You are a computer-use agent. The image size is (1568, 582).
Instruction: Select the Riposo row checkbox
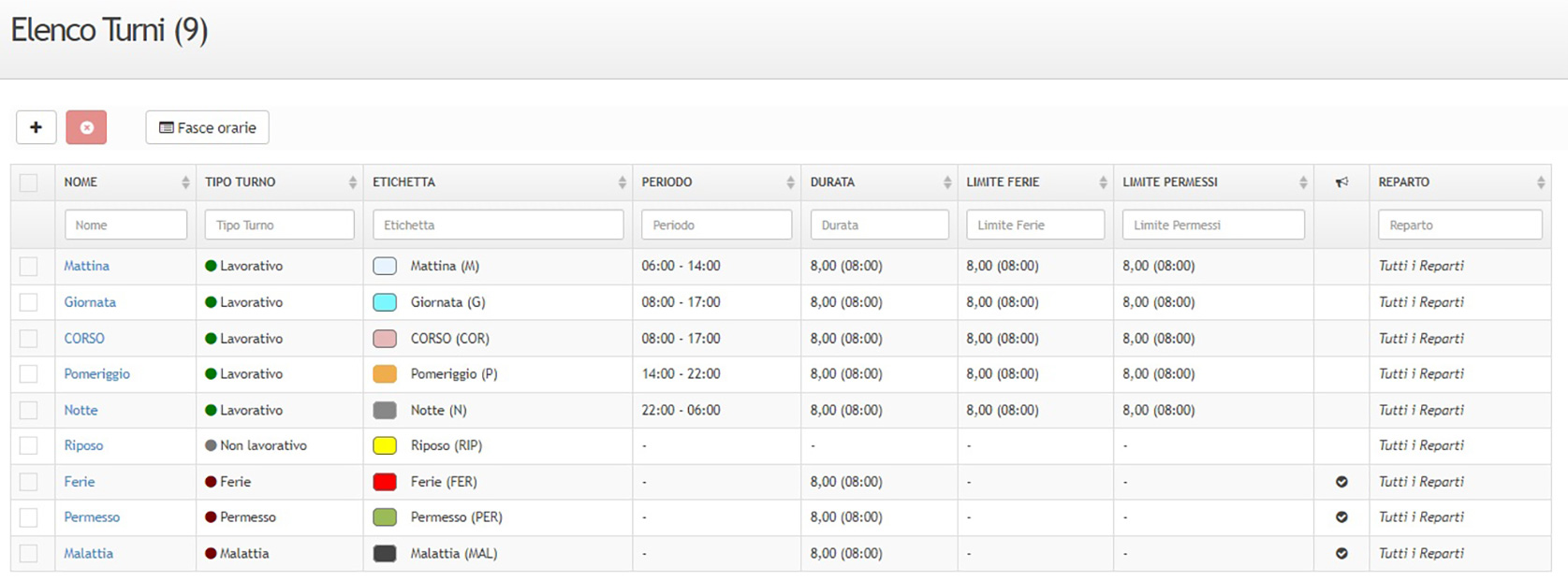[x=29, y=446]
